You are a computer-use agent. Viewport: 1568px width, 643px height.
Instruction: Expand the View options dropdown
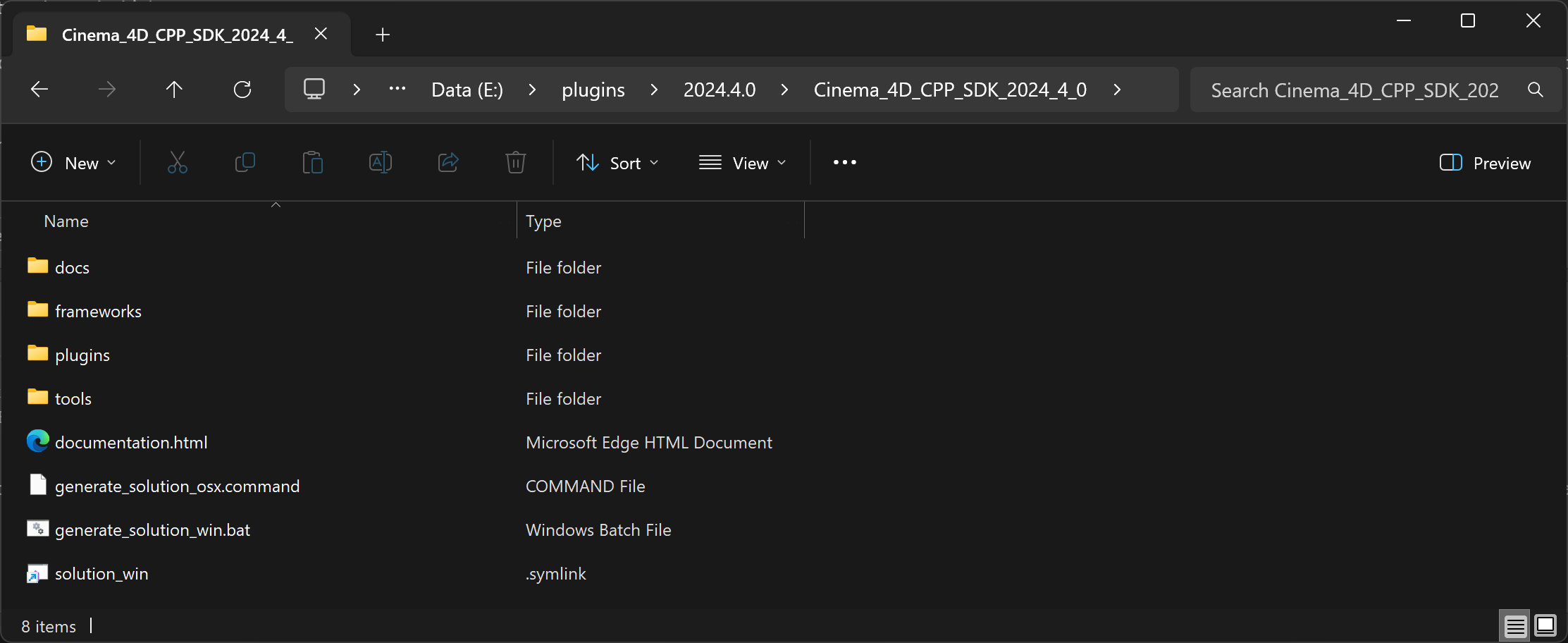point(742,163)
